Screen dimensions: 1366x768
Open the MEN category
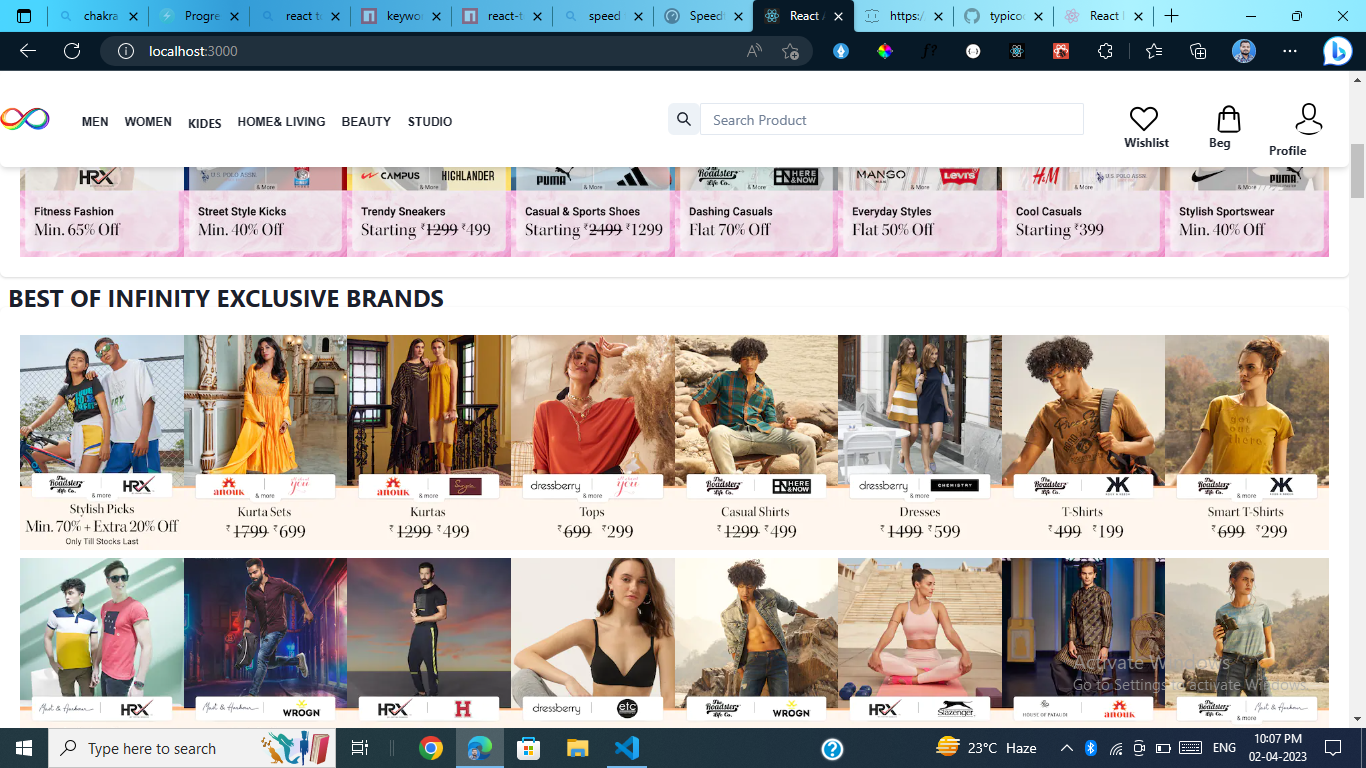(95, 122)
